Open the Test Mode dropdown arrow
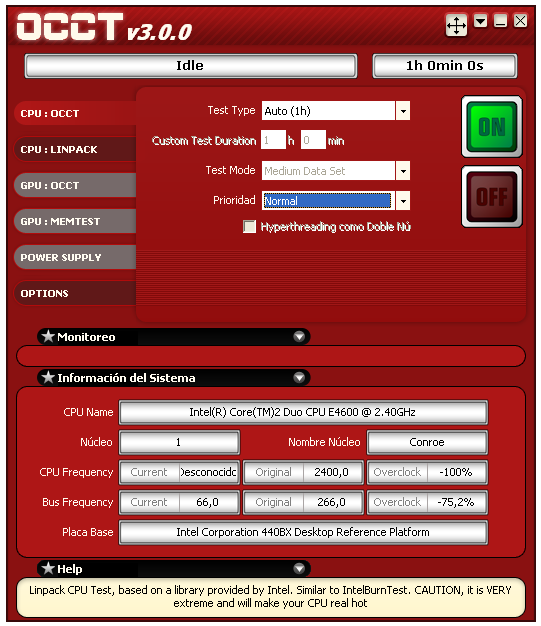The height and width of the screenshot is (626, 541). coord(403,171)
